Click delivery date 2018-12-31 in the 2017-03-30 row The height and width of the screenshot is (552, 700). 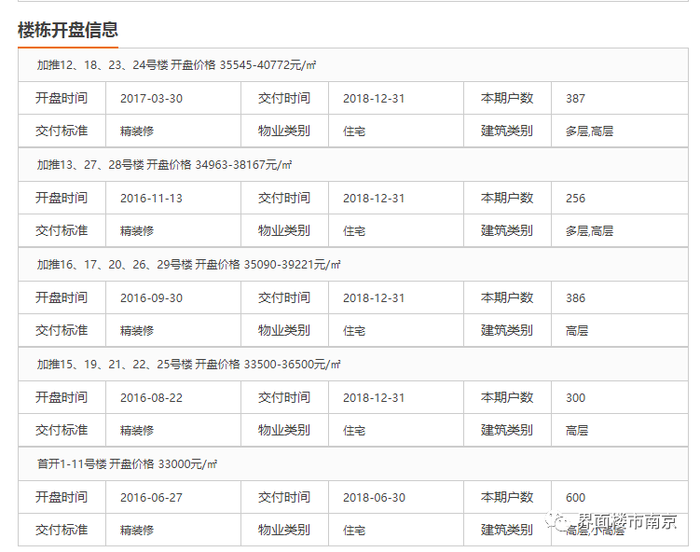point(374,98)
